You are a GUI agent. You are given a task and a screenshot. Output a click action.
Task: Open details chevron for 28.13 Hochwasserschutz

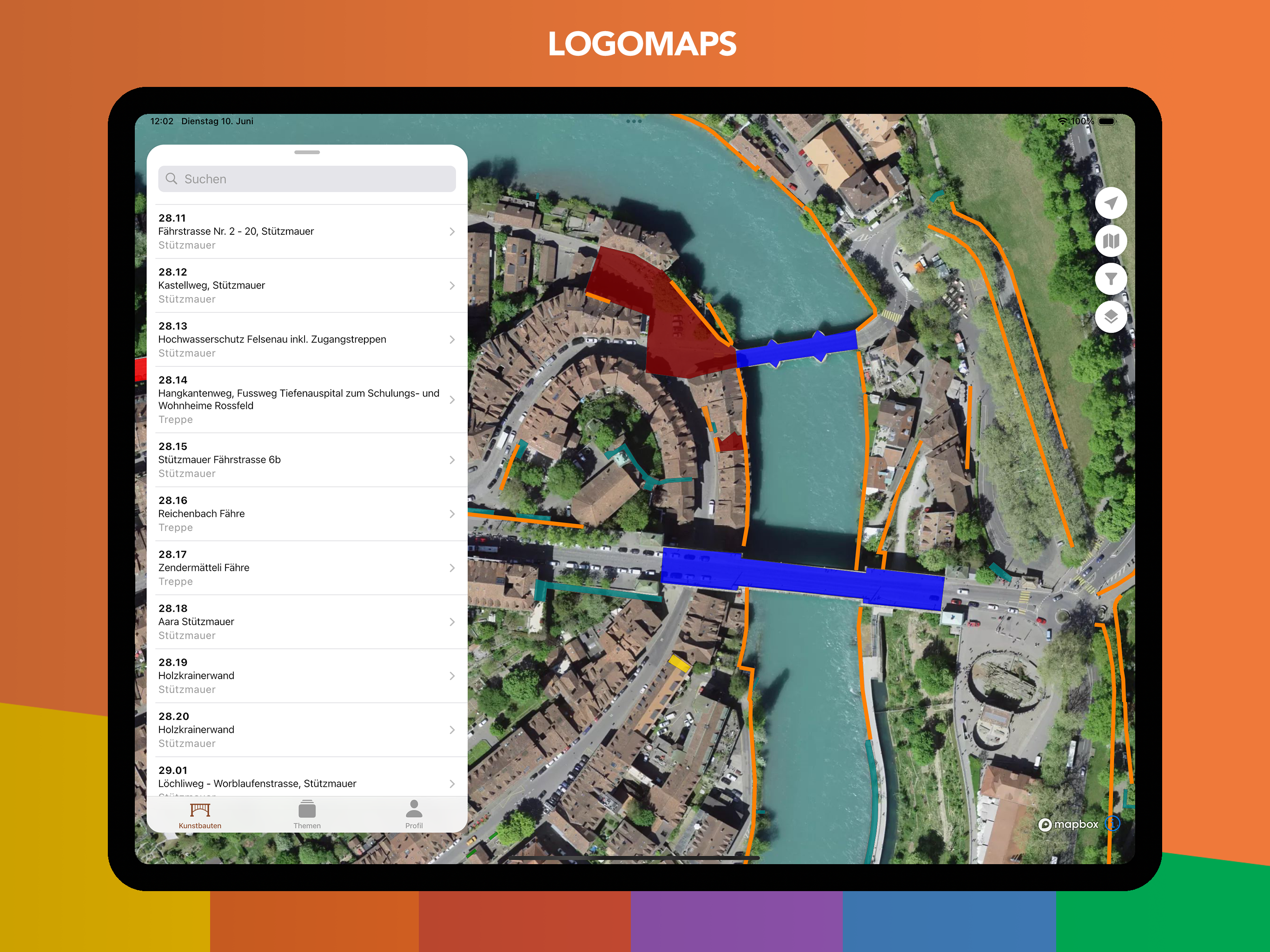[x=452, y=339]
